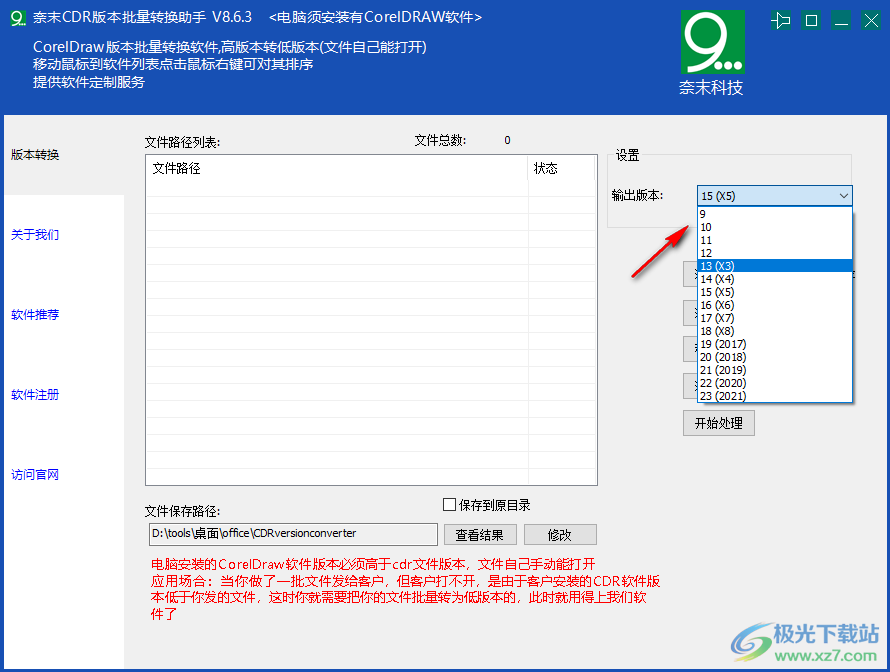The width and height of the screenshot is (890, 672).
Task: Open the 软件推荐 section
Action: [34, 315]
